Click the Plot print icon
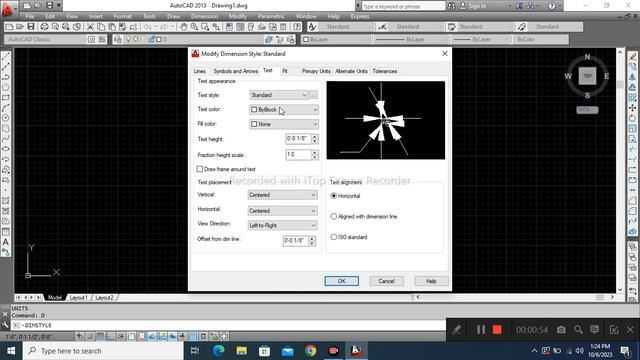640x360 pixels. point(44,27)
